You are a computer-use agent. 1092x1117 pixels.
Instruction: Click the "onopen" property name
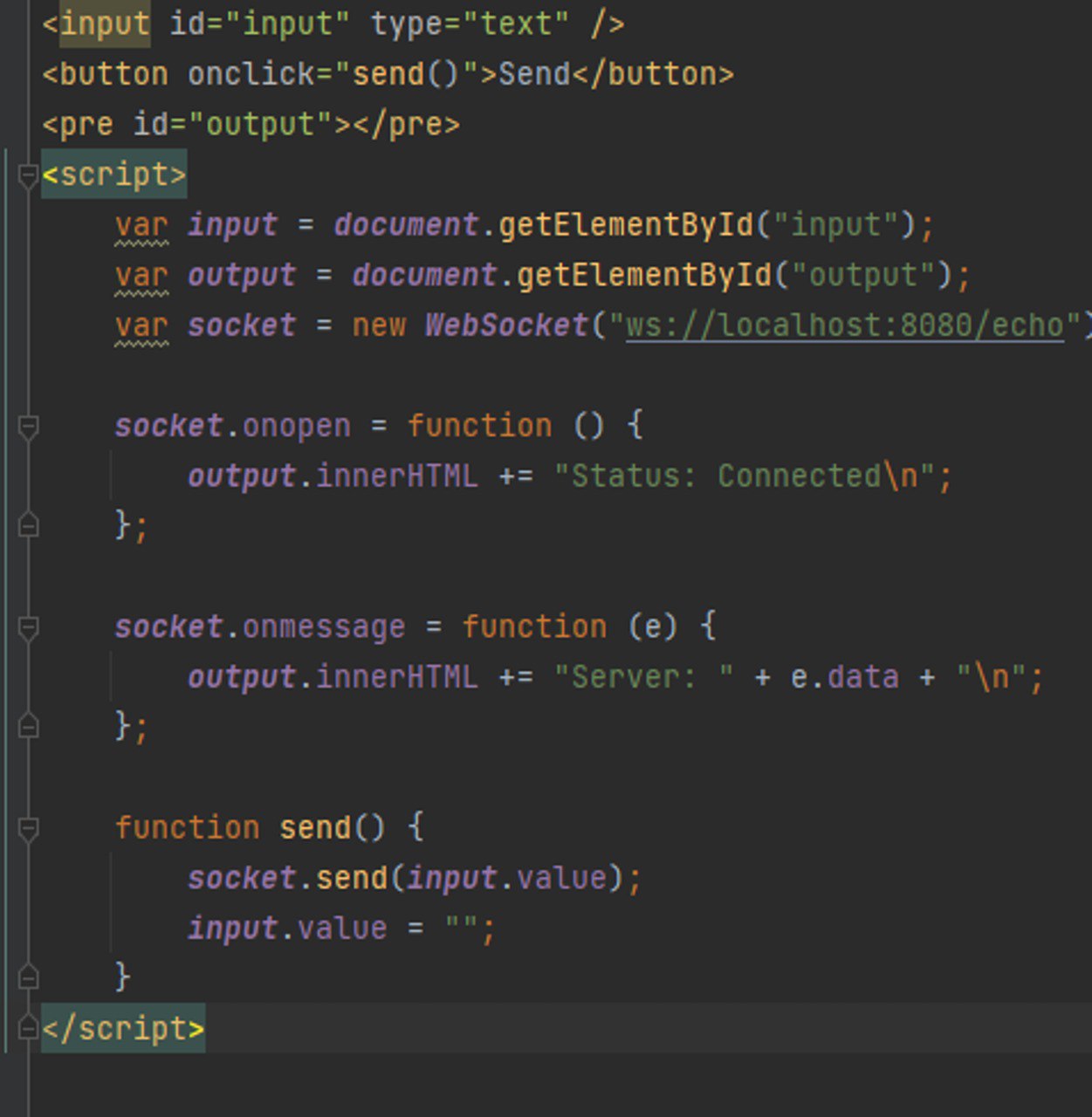pos(297,427)
